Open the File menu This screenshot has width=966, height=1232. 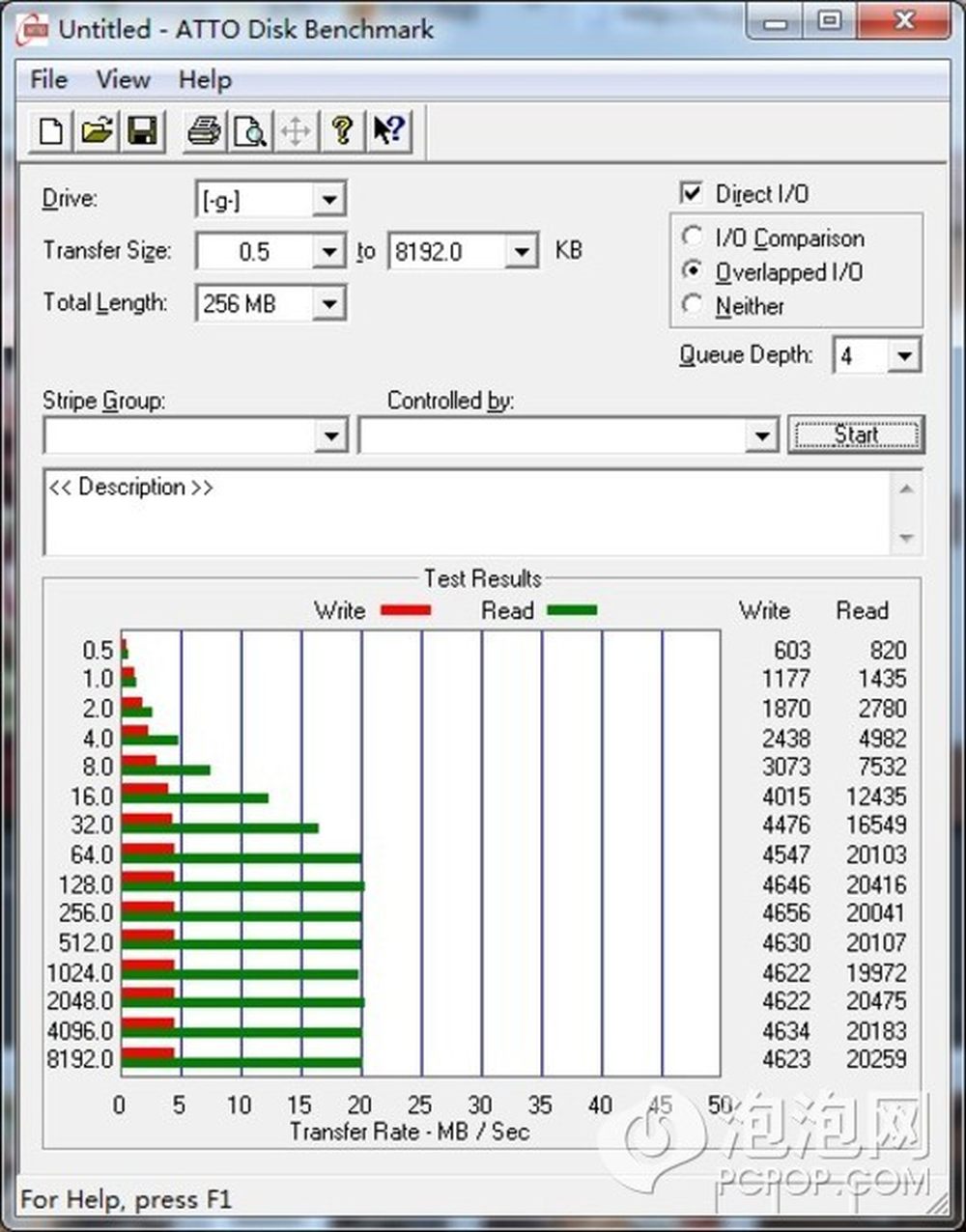pyautogui.click(x=48, y=79)
